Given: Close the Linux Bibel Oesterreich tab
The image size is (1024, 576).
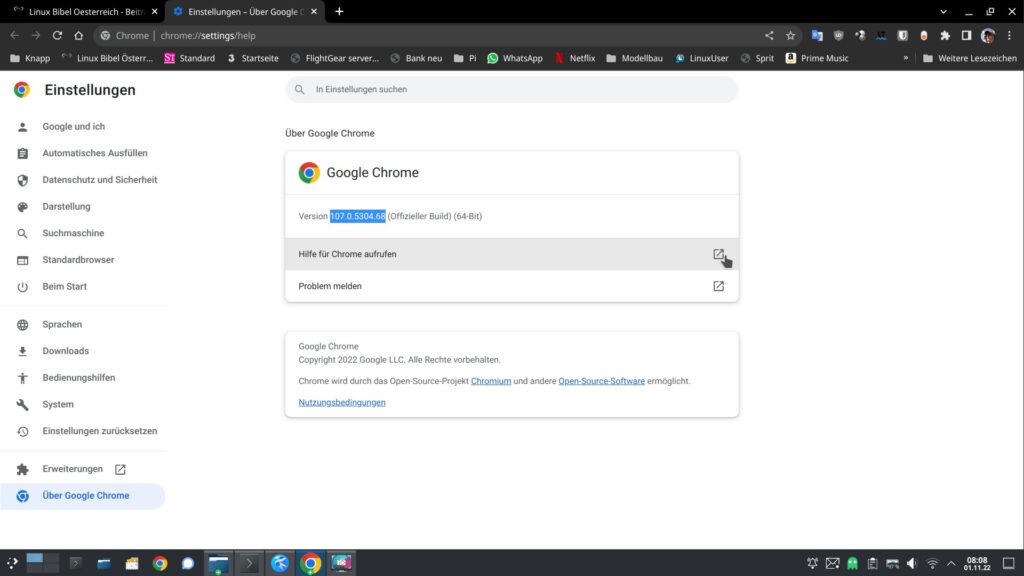Looking at the screenshot, I should click(155, 11).
